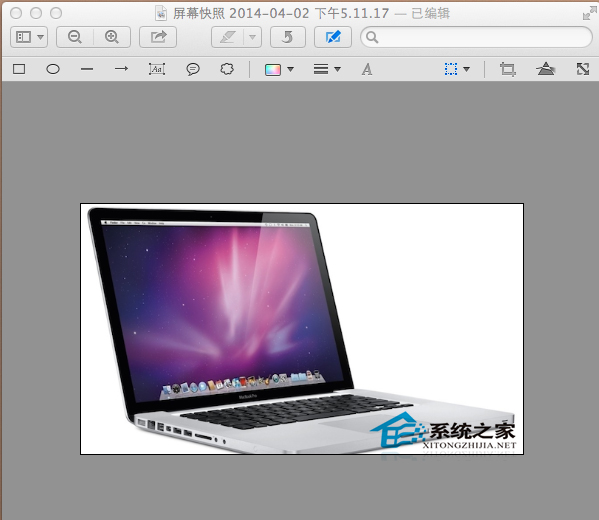Click the document proxy icon in title
The image size is (599, 520).
coord(161,14)
